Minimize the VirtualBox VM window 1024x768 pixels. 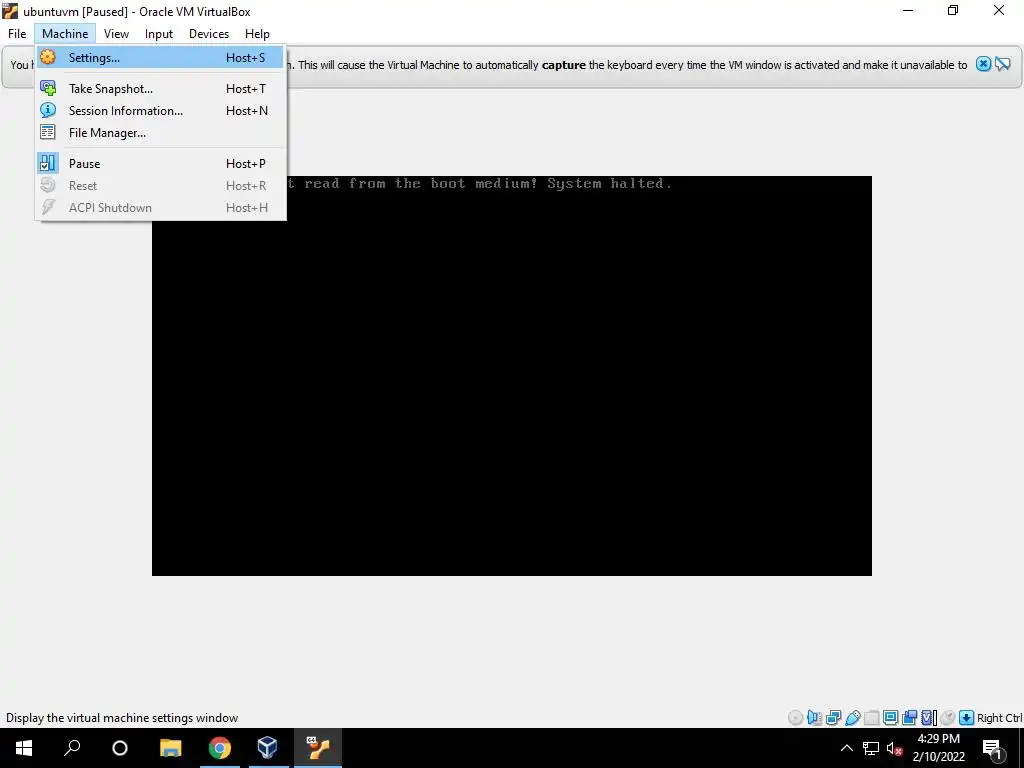pyautogui.click(x=908, y=11)
